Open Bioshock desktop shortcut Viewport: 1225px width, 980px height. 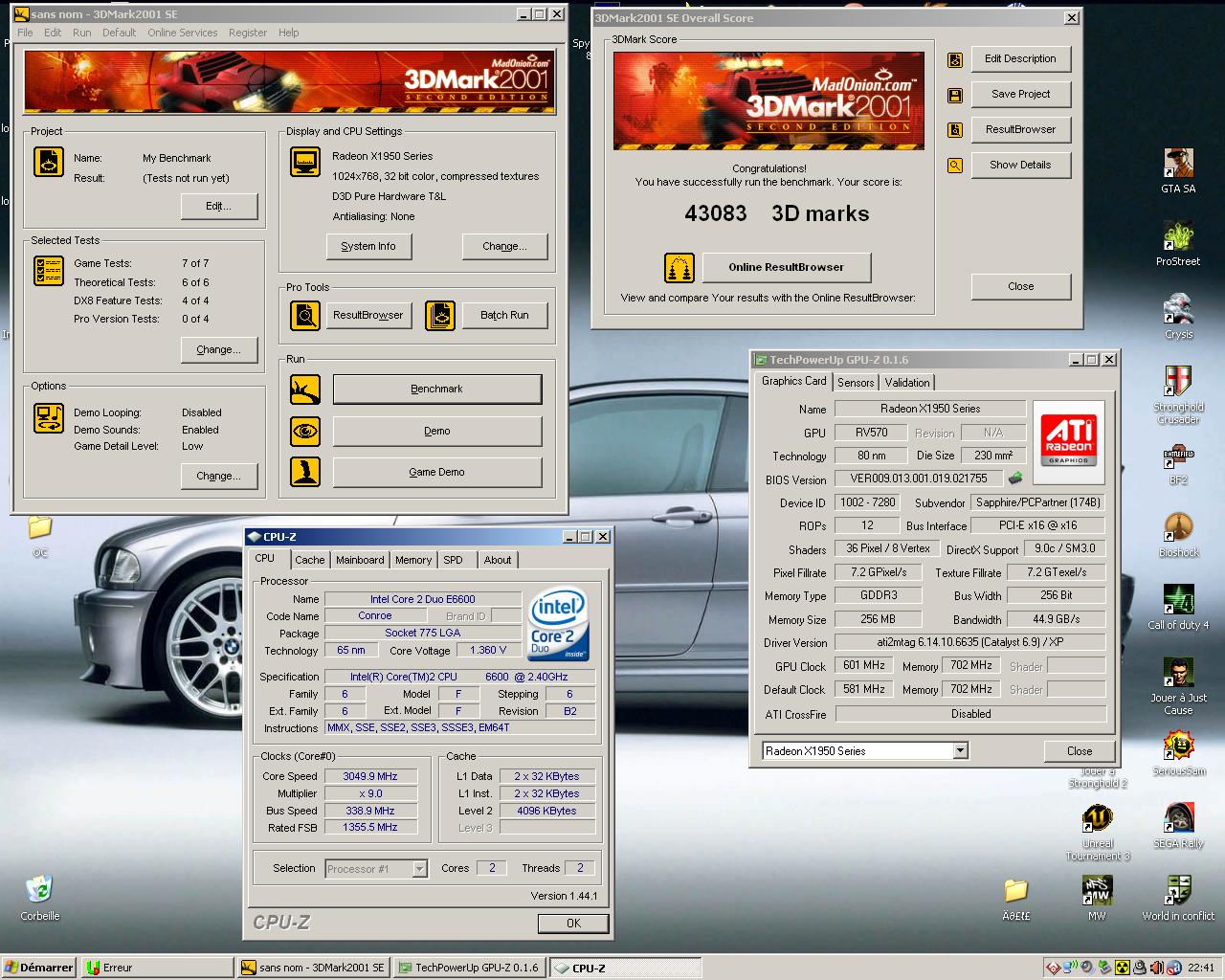pyautogui.click(x=1178, y=534)
